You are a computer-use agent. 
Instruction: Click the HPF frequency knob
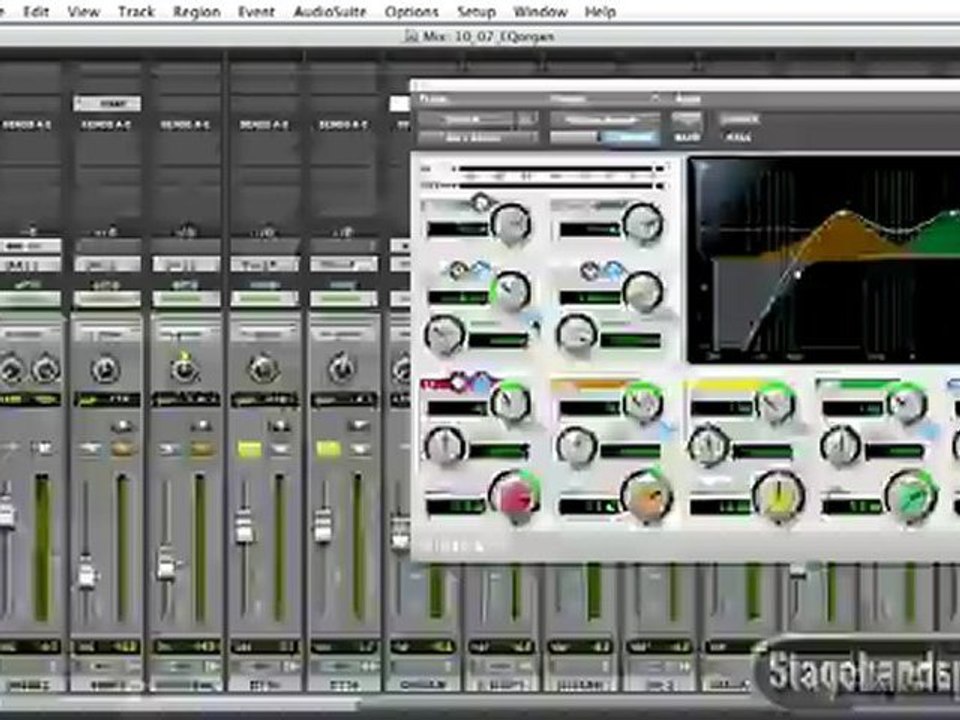(510, 290)
